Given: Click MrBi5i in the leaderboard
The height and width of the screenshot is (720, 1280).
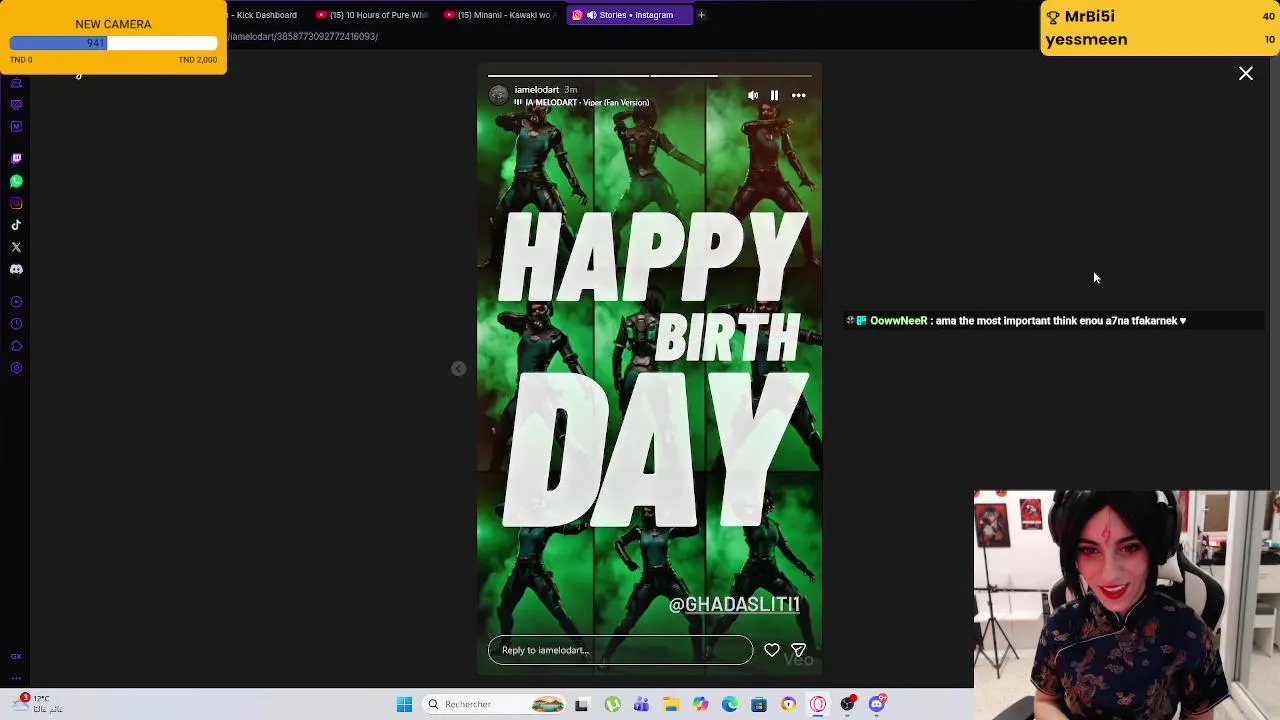Looking at the screenshot, I should pos(1090,16).
